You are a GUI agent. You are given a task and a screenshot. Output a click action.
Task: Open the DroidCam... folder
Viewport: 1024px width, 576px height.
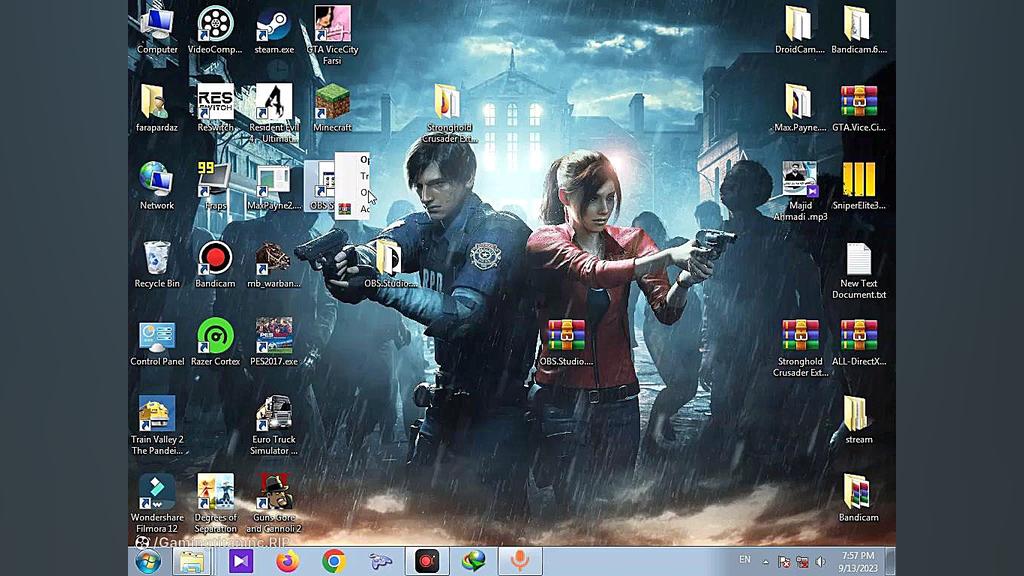click(800, 29)
